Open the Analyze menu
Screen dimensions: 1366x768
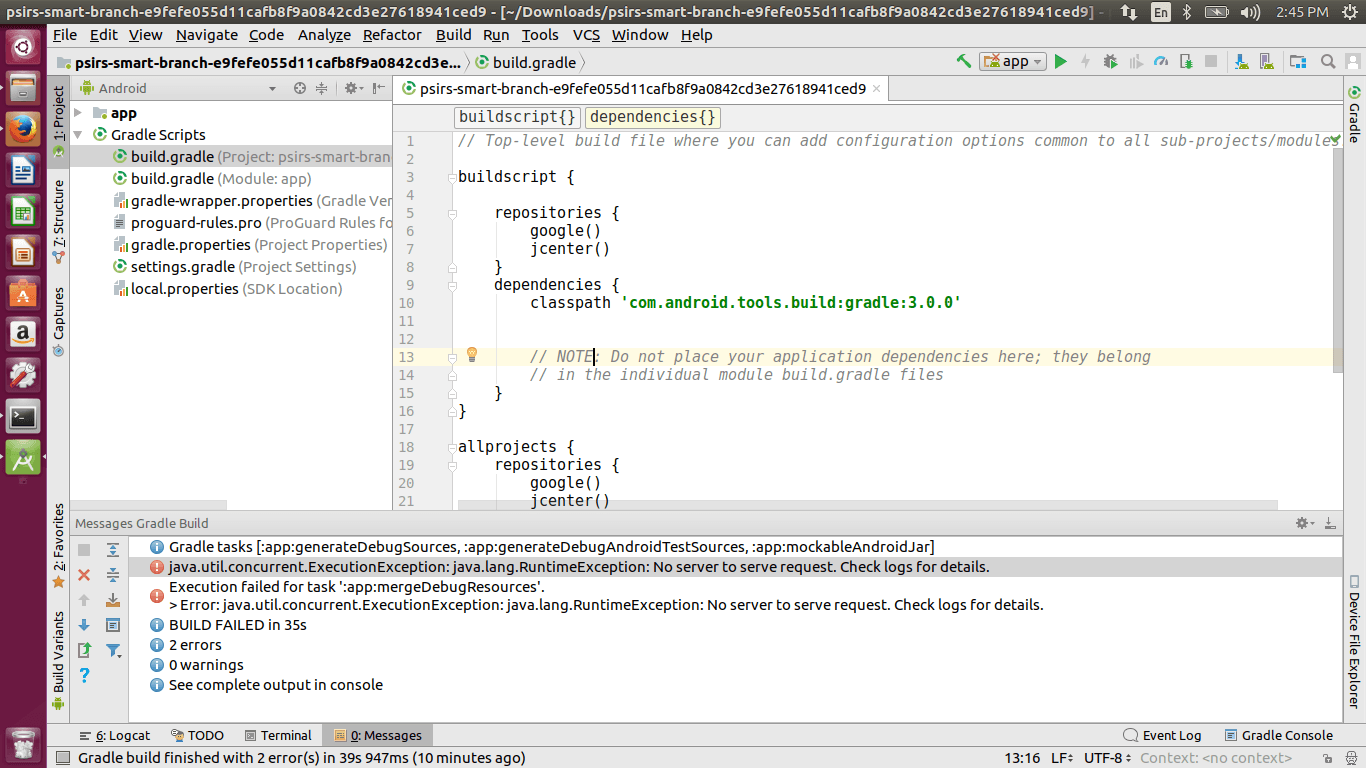click(x=325, y=34)
